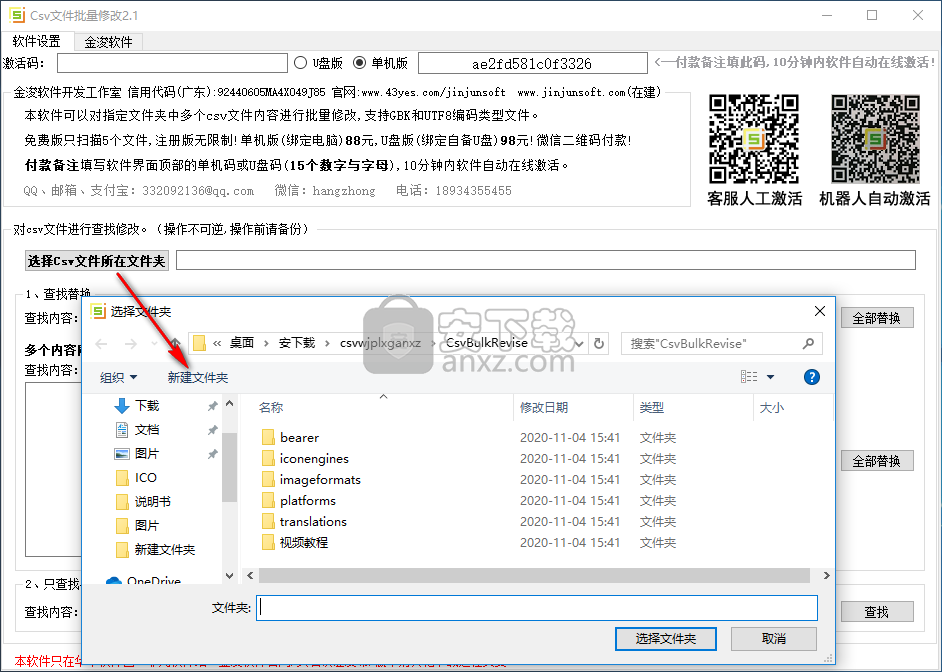Click the lower 全部替换 button
Screen dimensions: 942x672
877,461
